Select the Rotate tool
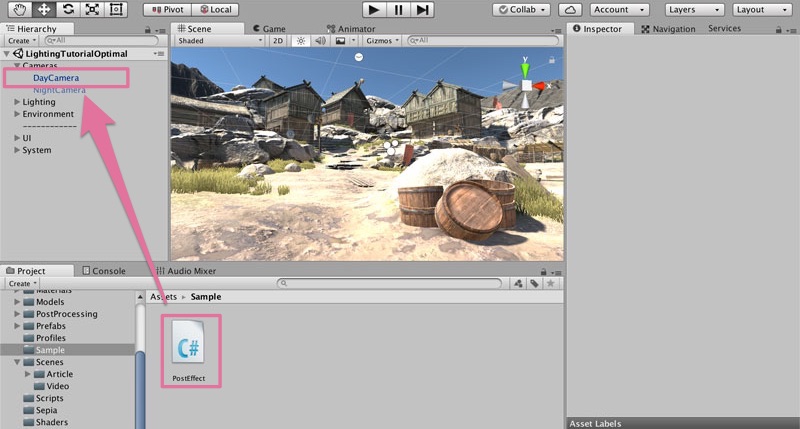 click(x=68, y=9)
